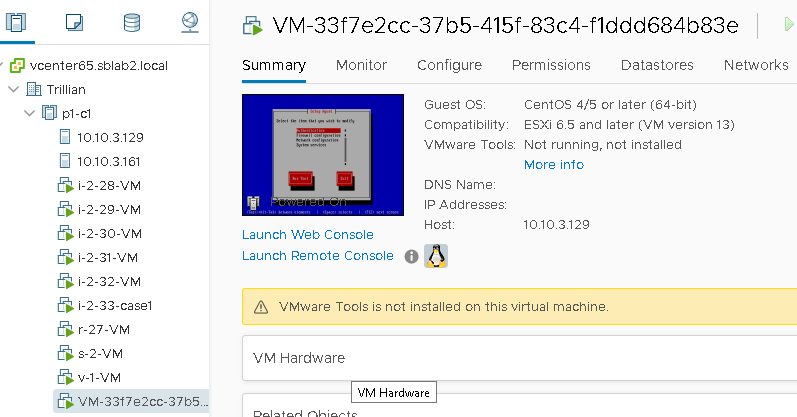The width and height of the screenshot is (797, 417).
Task: Click the VM icon for s-2-VM
Action: tap(66, 353)
